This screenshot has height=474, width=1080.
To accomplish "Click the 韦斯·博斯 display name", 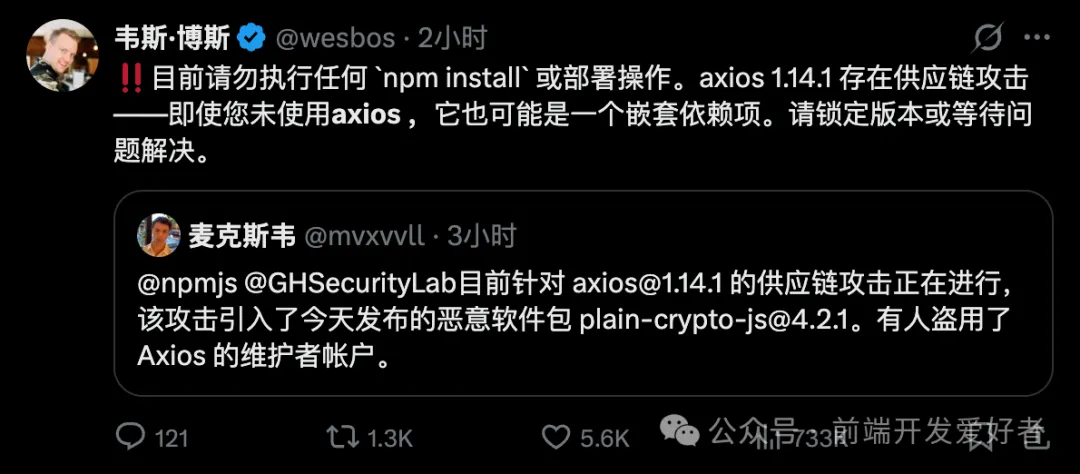I will click(172, 38).
